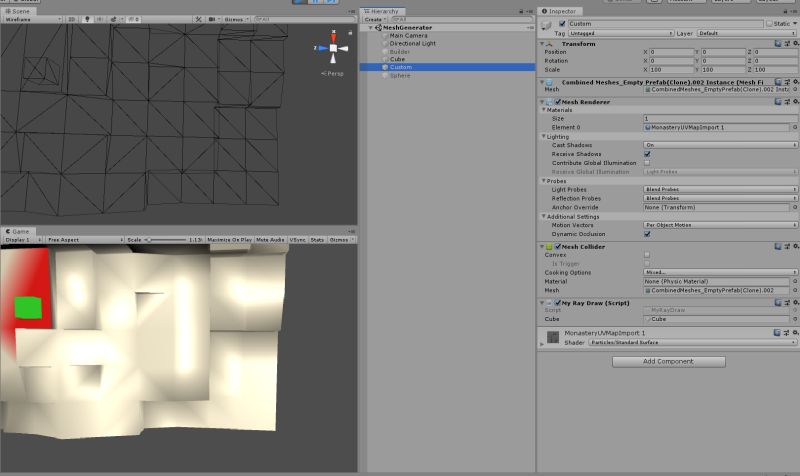Toggle Mute Audio in Game view

(270, 239)
